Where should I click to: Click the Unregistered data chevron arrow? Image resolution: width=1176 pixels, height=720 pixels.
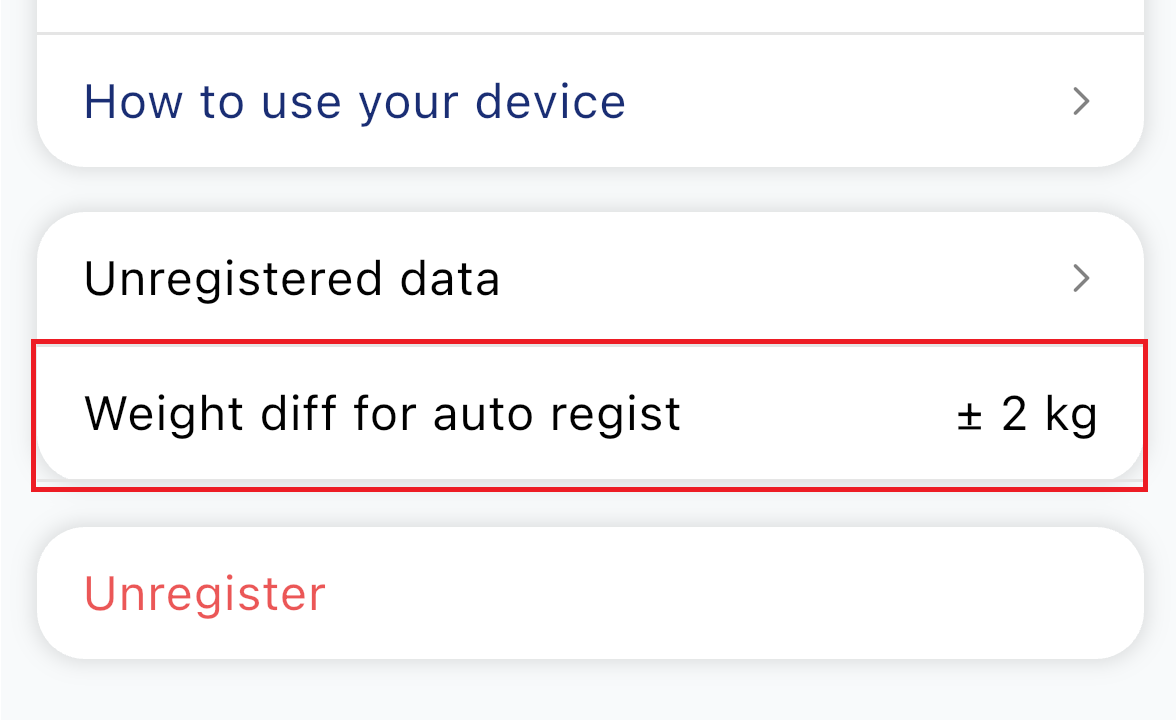[1080, 278]
